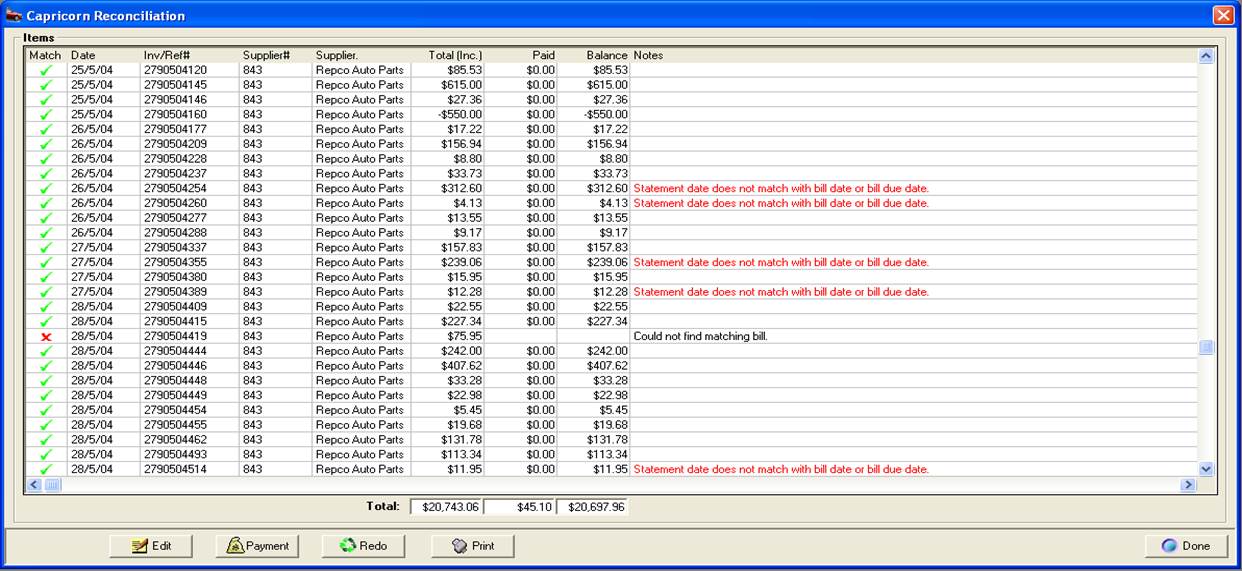The width and height of the screenshot is (1242, 571).
Task: Click the green Redo arrows icon
Action: 347,546
